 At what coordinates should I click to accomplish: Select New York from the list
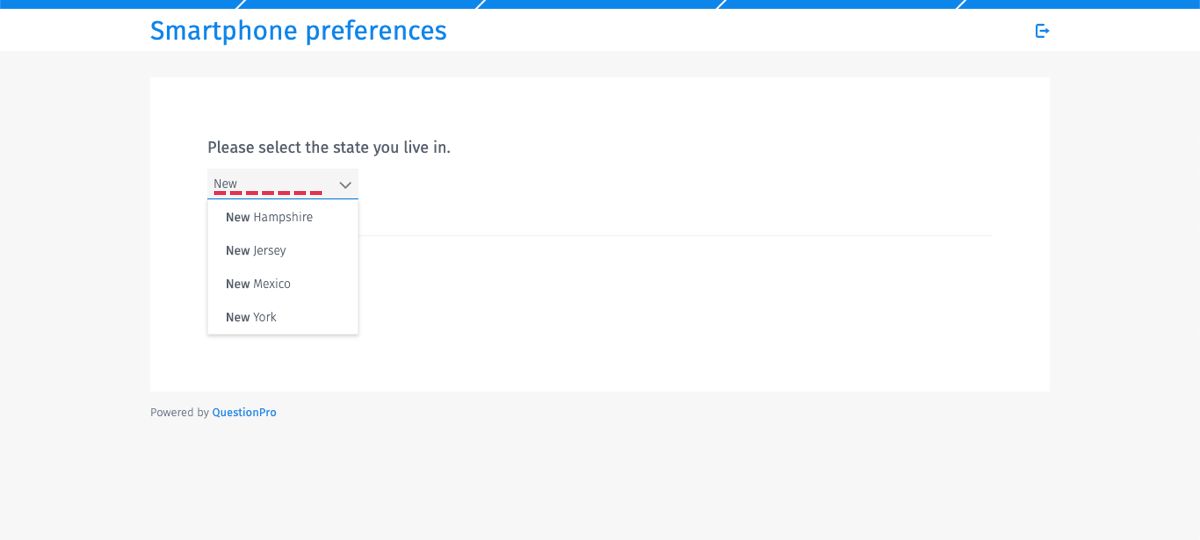251,317
